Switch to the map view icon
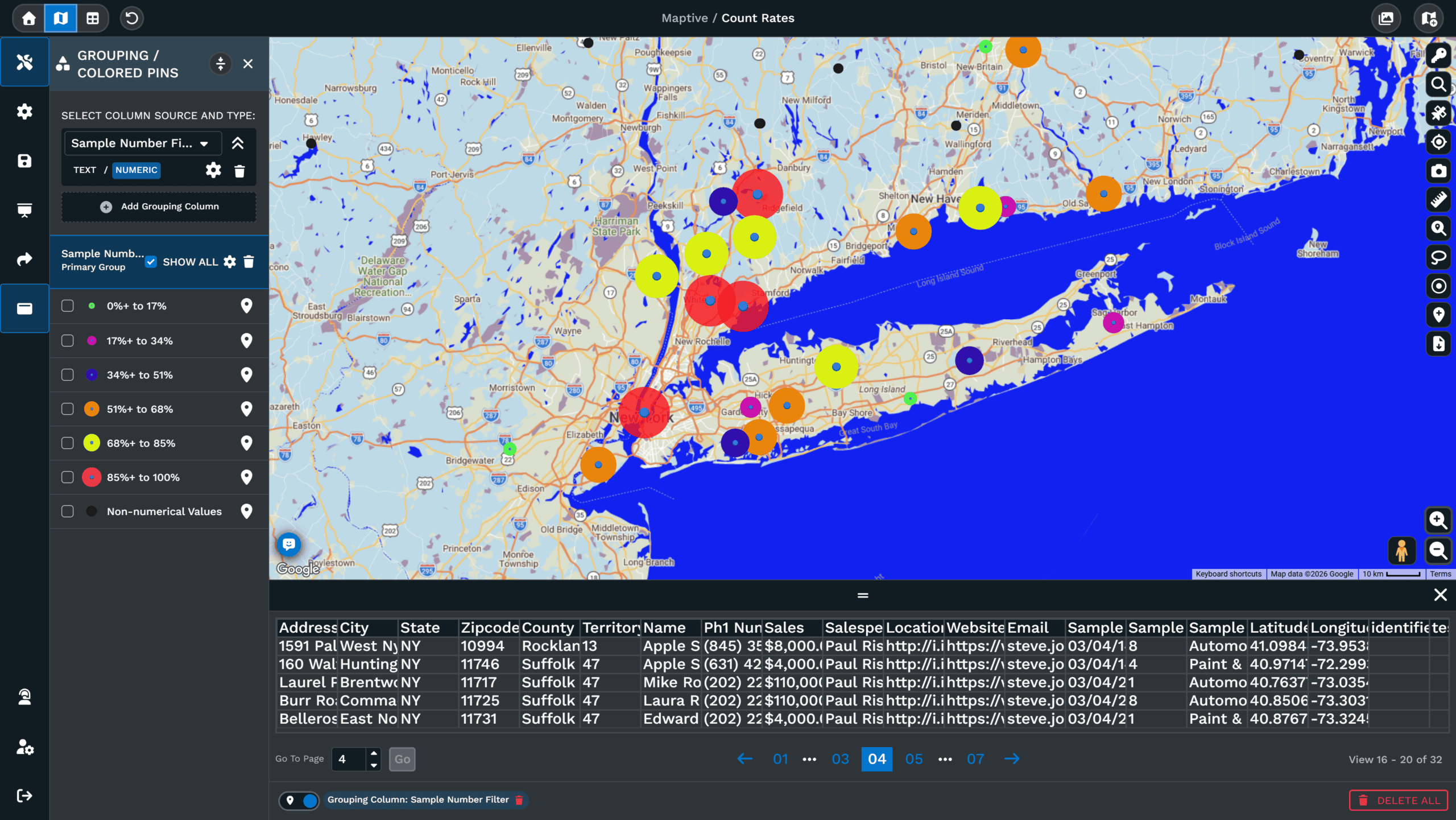This screenshot has height=820, width=1456. pos(60,18)
